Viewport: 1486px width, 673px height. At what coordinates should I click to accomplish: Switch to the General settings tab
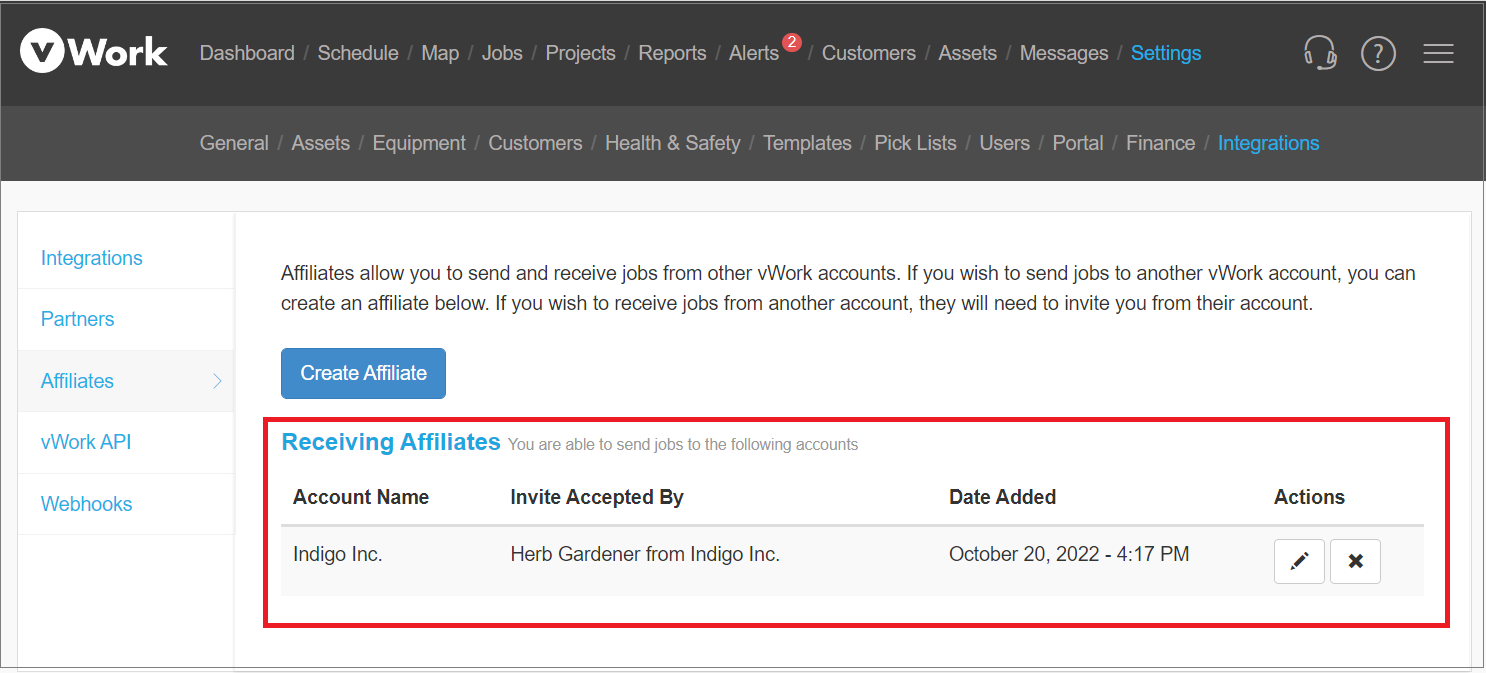coord(234,143)
